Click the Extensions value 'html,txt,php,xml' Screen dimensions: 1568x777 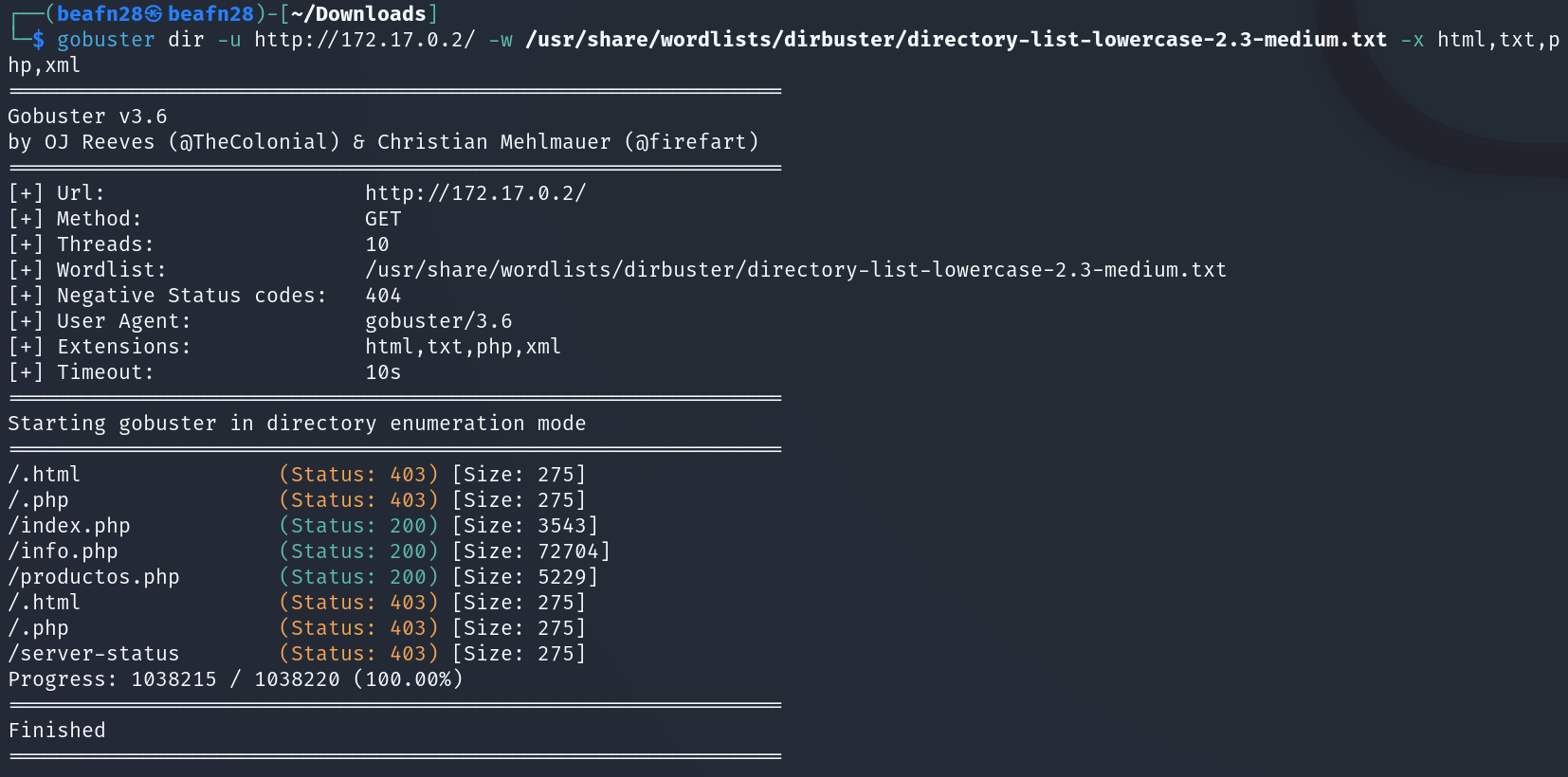pos(464,347)
